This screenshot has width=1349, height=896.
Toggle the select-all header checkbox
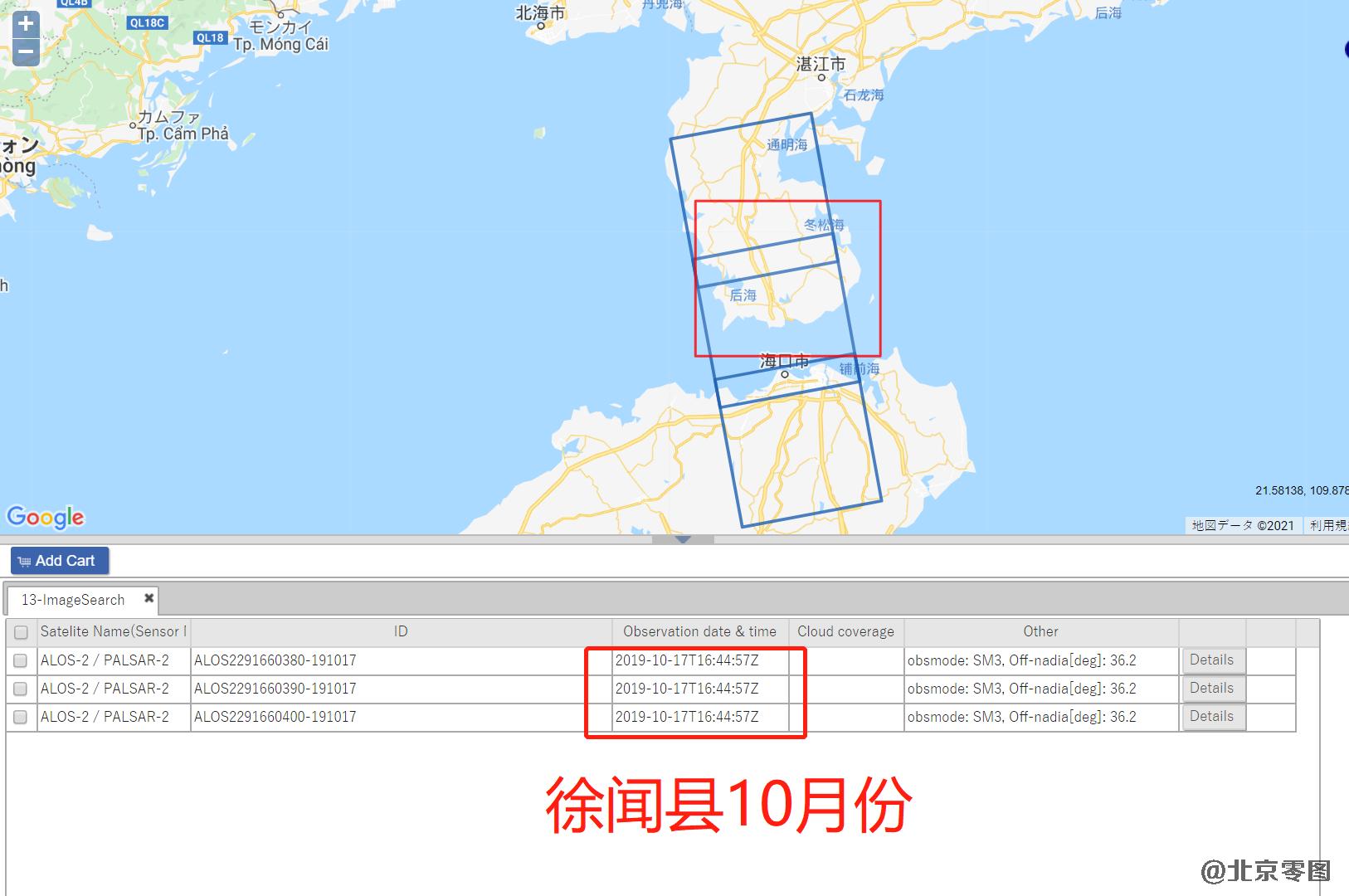click(22, 632)
